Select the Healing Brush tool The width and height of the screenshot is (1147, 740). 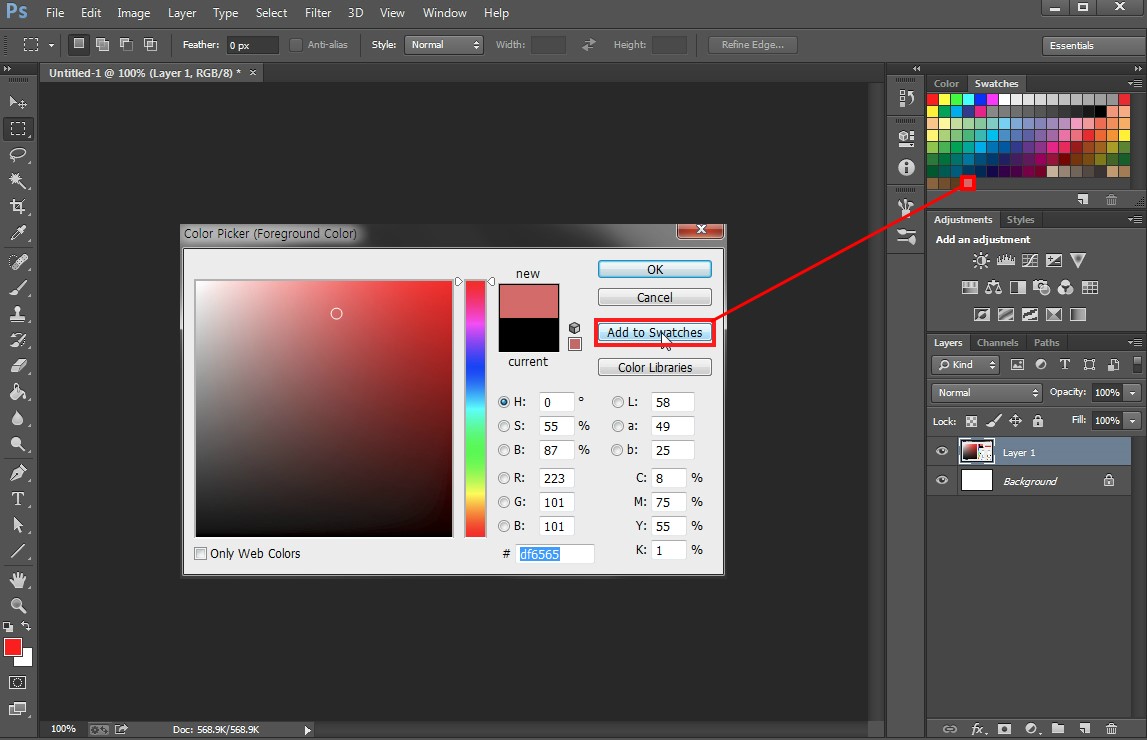pos(18,262)
